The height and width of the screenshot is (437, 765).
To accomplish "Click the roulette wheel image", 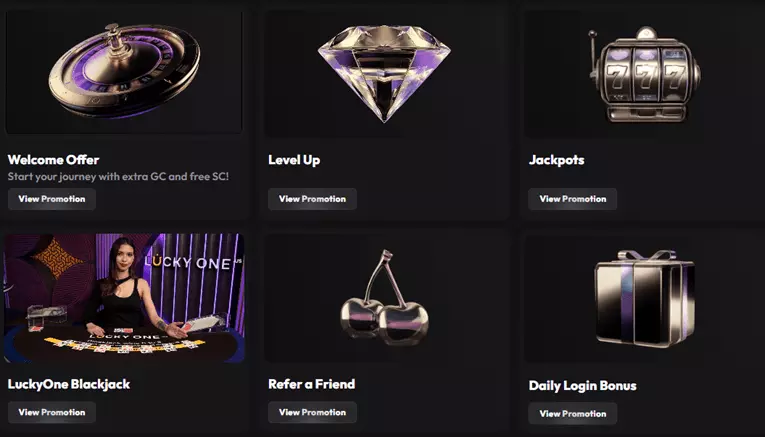I will (124, 70).
